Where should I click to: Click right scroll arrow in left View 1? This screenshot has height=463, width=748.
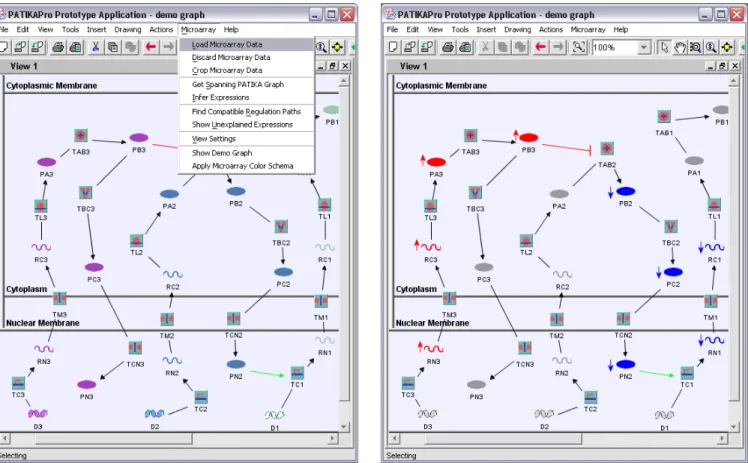coord(332,438)
